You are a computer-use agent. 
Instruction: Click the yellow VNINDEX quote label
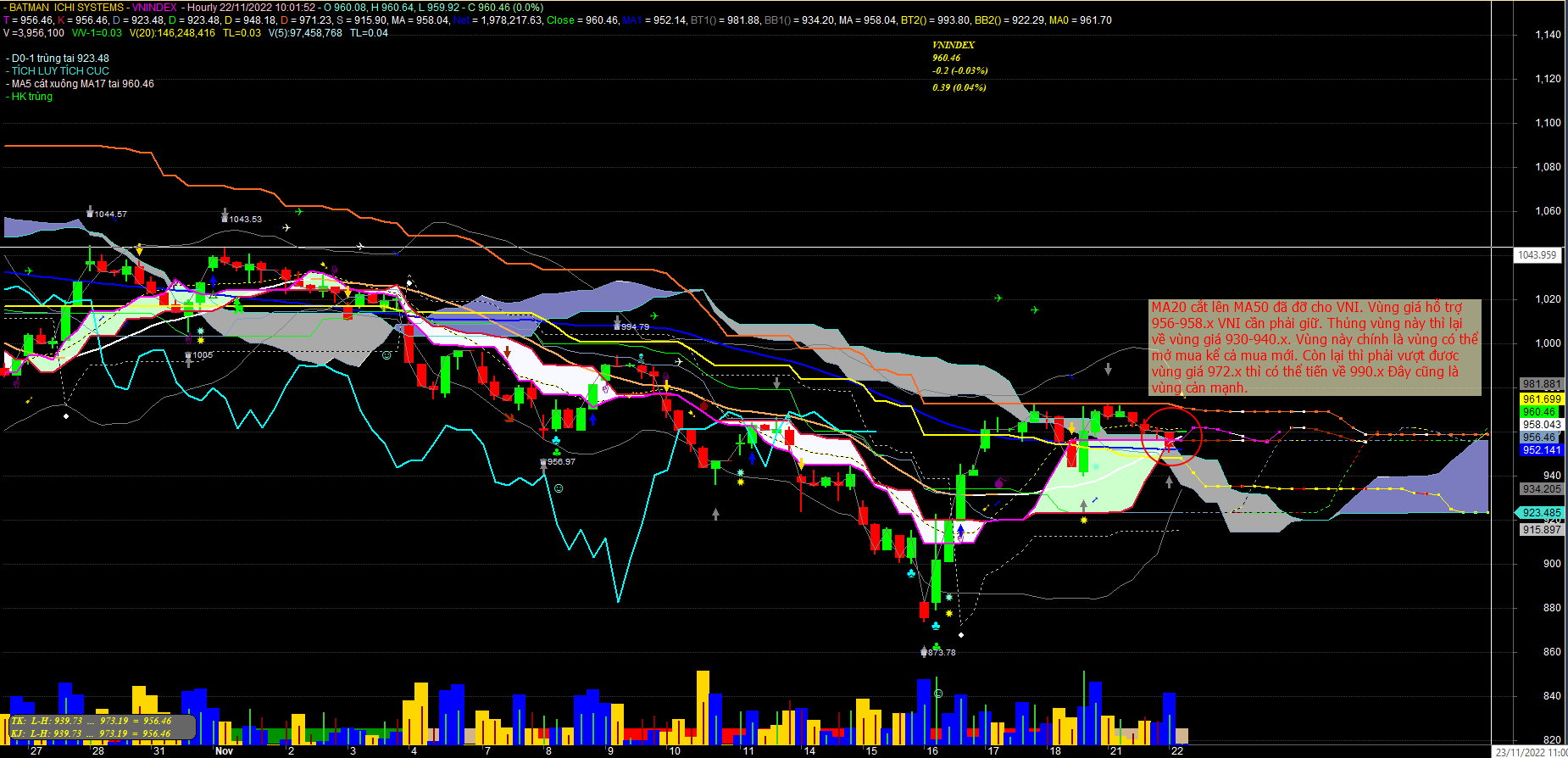954,45
